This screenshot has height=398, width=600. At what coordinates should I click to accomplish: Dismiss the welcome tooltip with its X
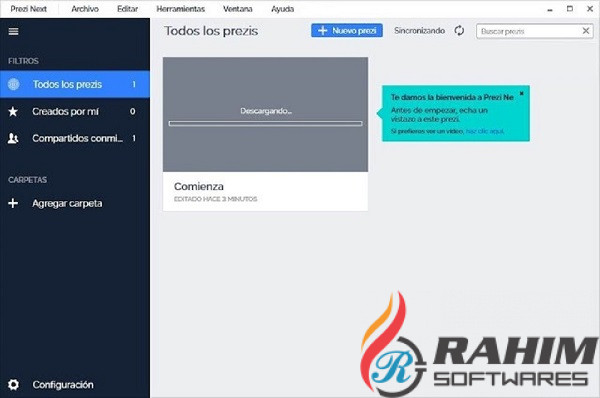pyautogui.click(x=521, y=93)
